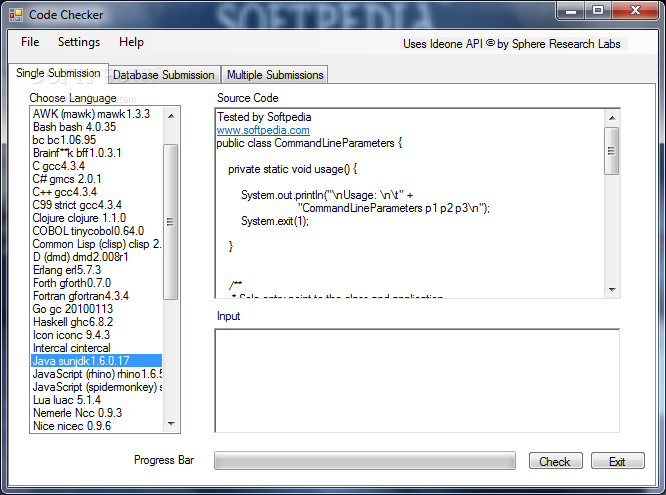Select bc bc1.06.95 language

coord(96,140)
